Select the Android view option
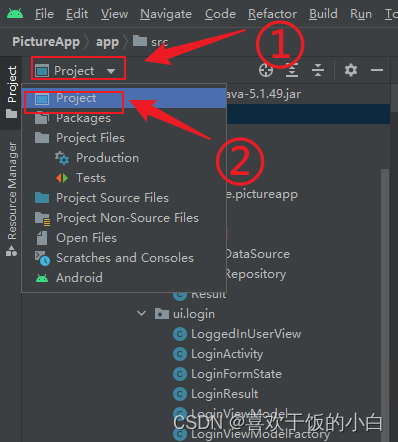Image resolution: width=398 pixels, height=442 pixels. point(124,278)
